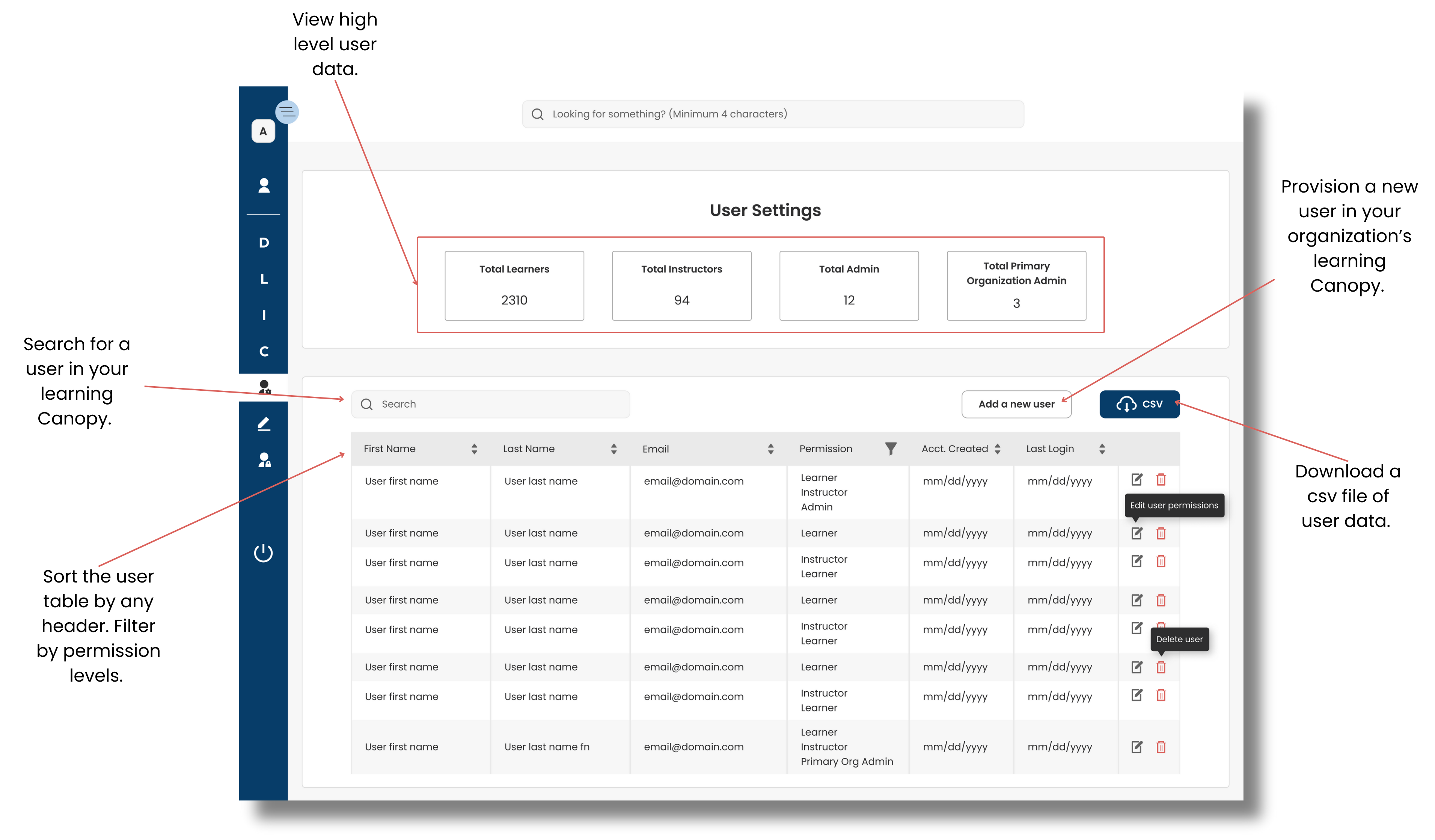Click the power logout icon
Image resolution: width=1435 pixels, height=840 pixels.
pyautogui.click(x=263, y=552)
